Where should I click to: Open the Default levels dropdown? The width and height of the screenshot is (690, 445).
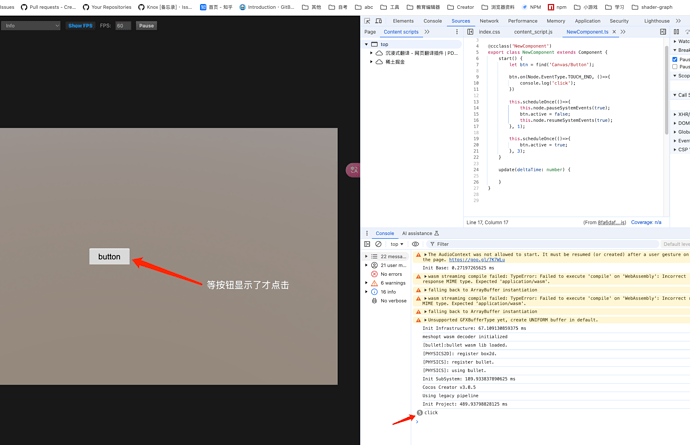[676, 244]
